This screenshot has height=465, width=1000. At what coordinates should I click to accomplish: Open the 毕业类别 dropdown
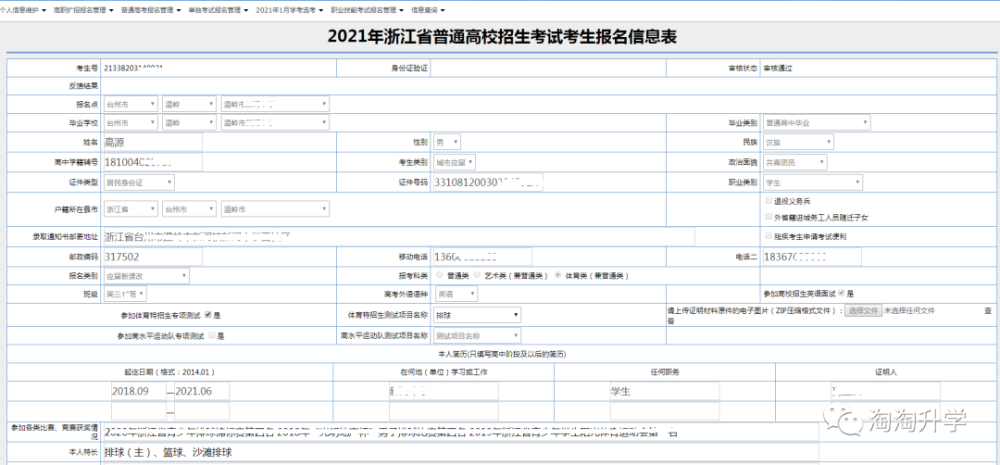[816, 122]
